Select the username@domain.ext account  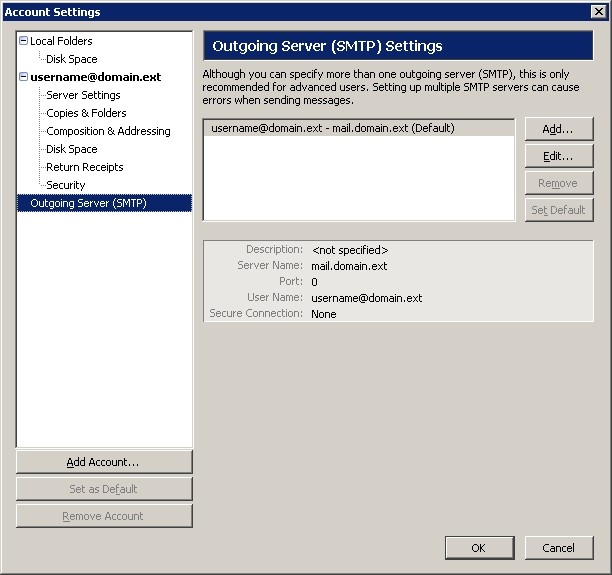pos(95,77)
